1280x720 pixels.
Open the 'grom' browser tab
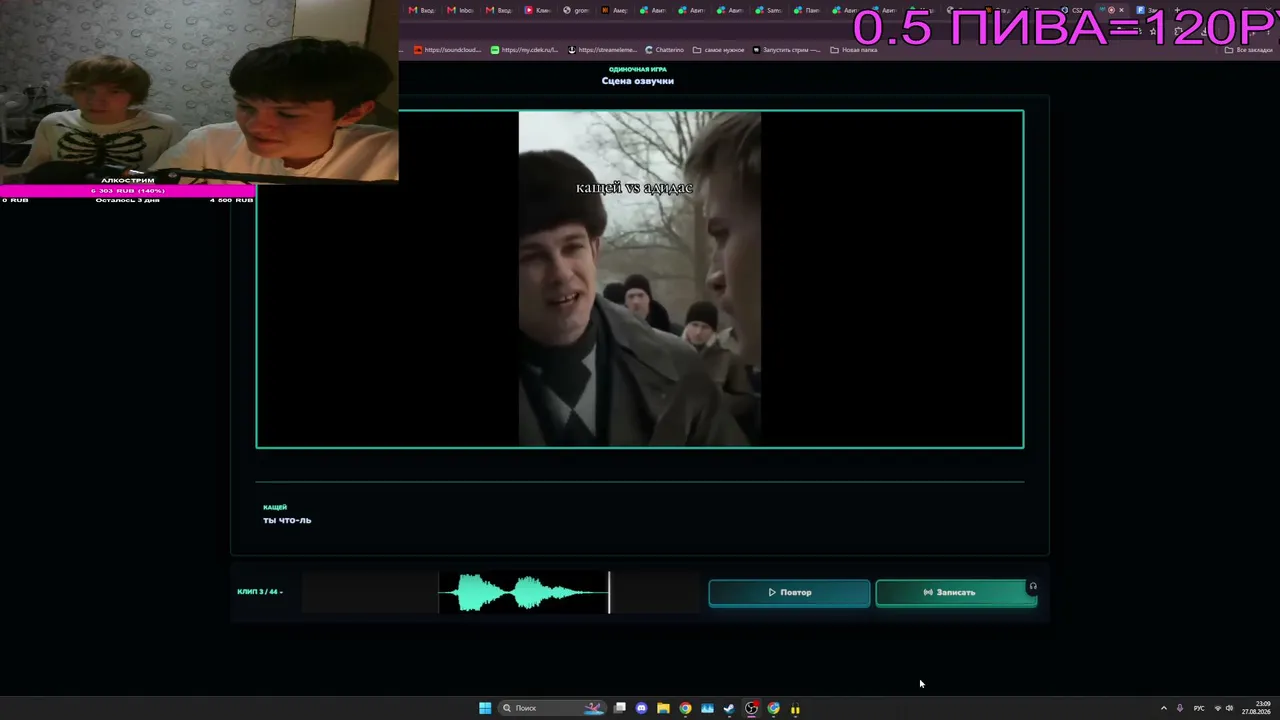coord(576,10)
